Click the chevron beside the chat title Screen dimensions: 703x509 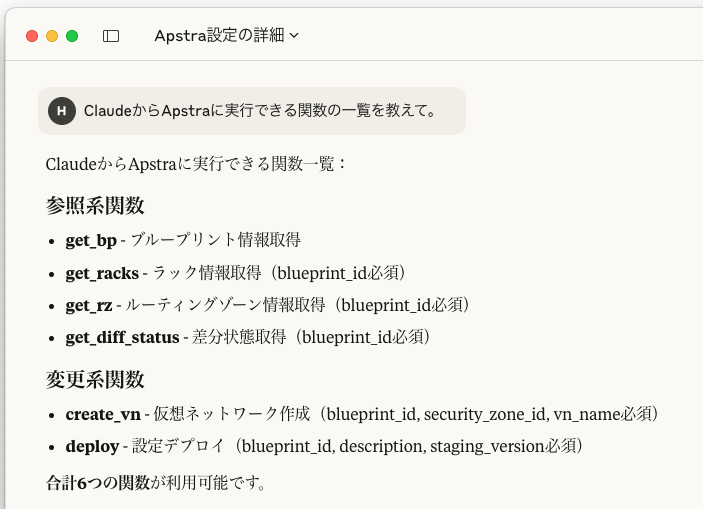[x=294, y=36]
